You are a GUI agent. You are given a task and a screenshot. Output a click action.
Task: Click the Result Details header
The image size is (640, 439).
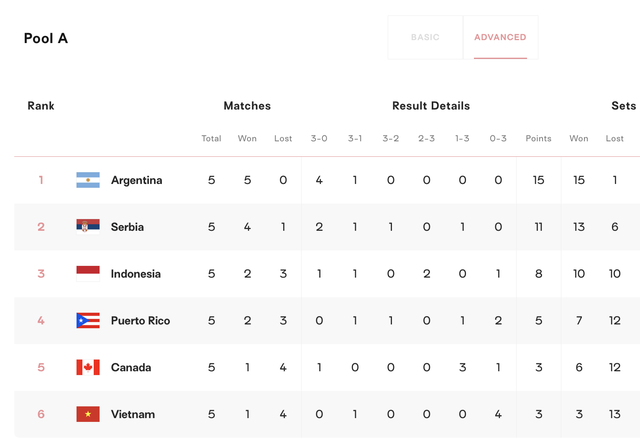(431, 106)
